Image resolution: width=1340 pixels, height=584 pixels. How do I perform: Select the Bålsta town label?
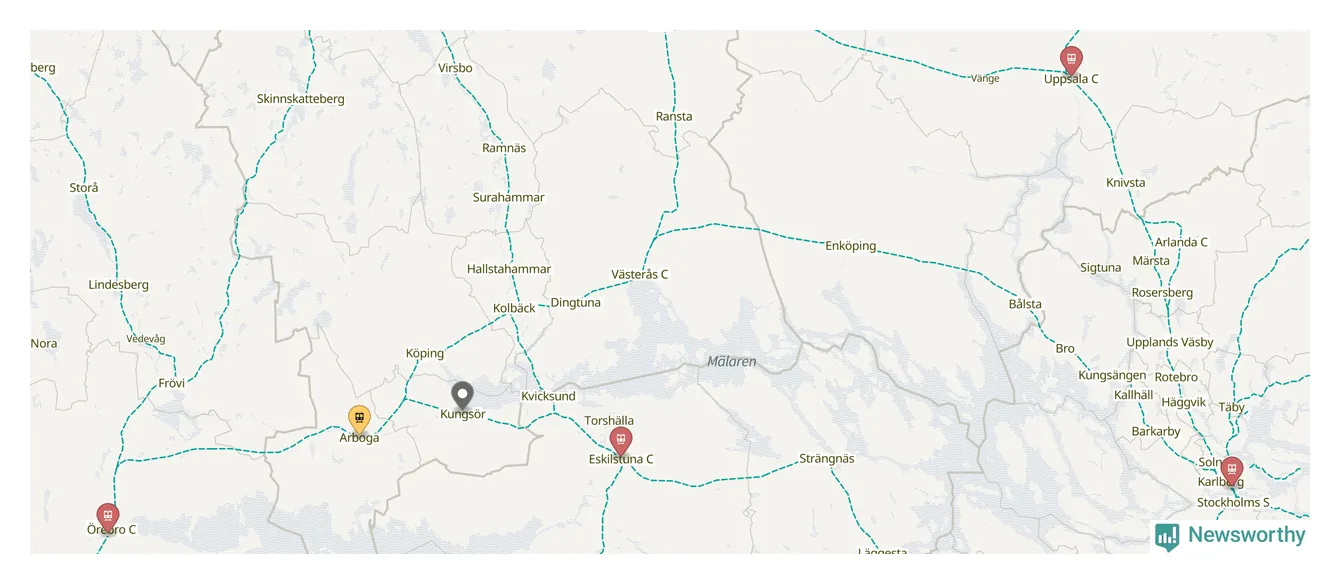(1025, 304)
